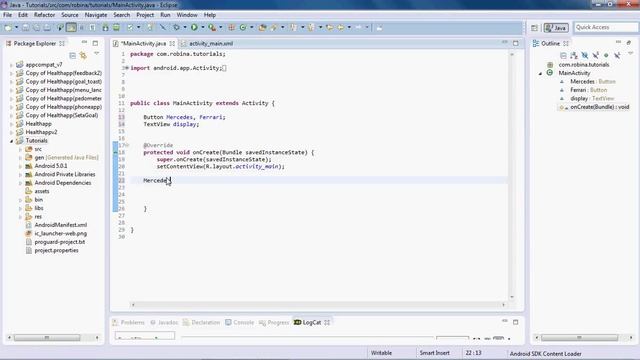
Task: Expand the res folder
Action: tap(20, 217)
